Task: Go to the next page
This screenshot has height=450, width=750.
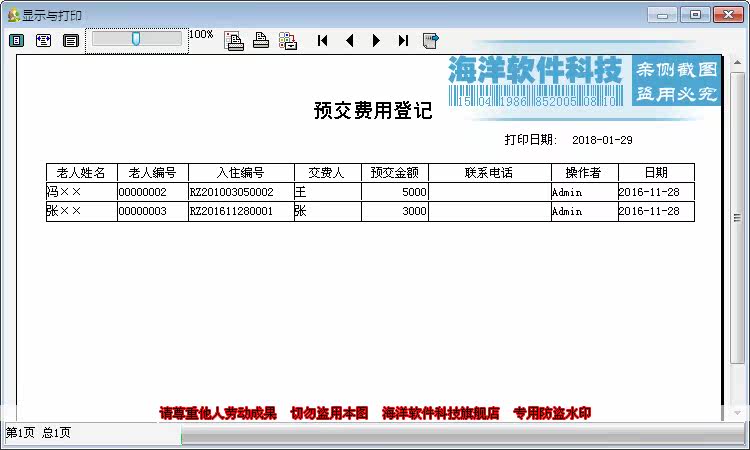Action: pyautogui.click(x=376, y=41)
